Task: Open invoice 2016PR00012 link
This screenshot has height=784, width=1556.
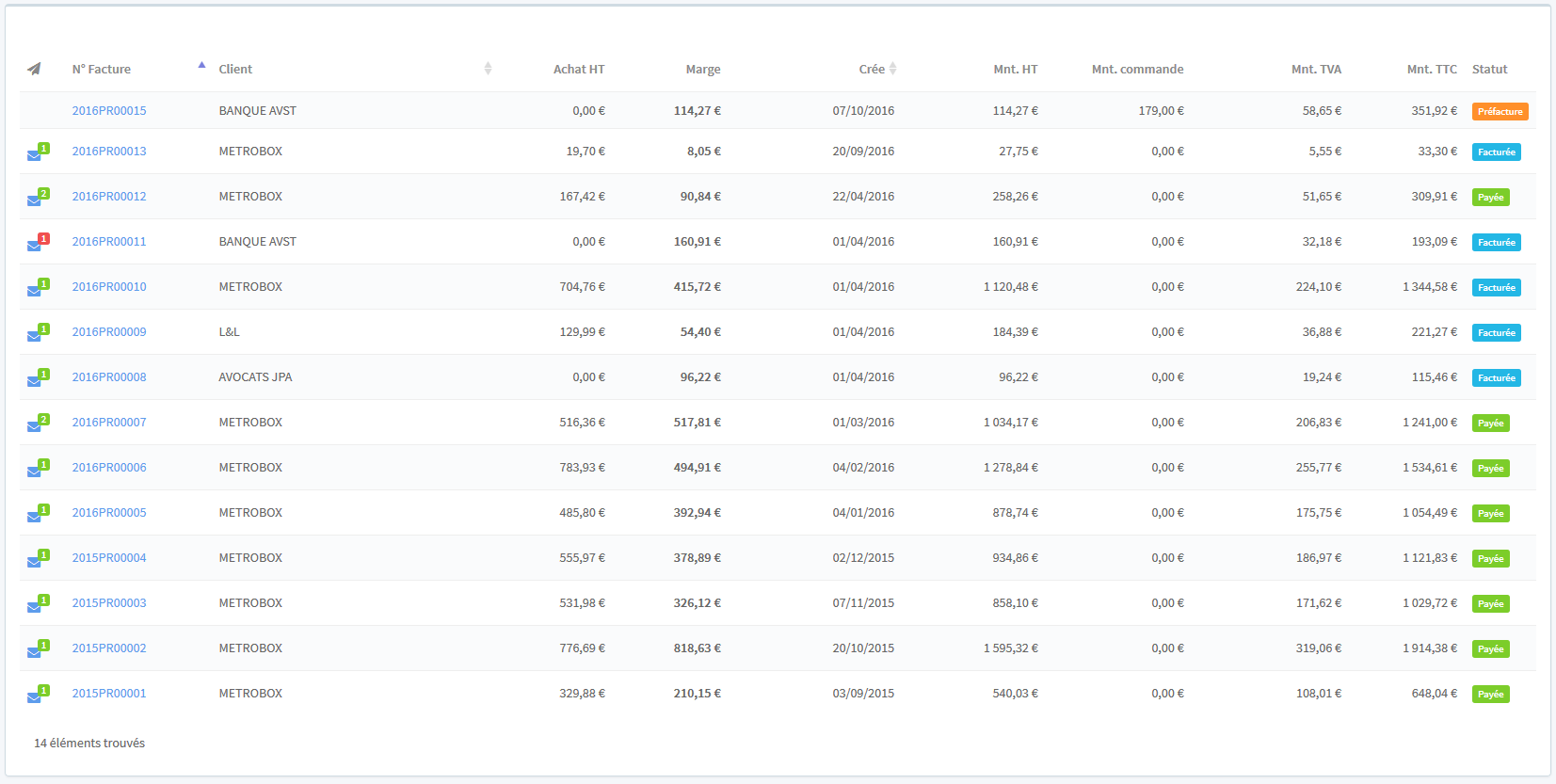Action: [x=109, y=196]
